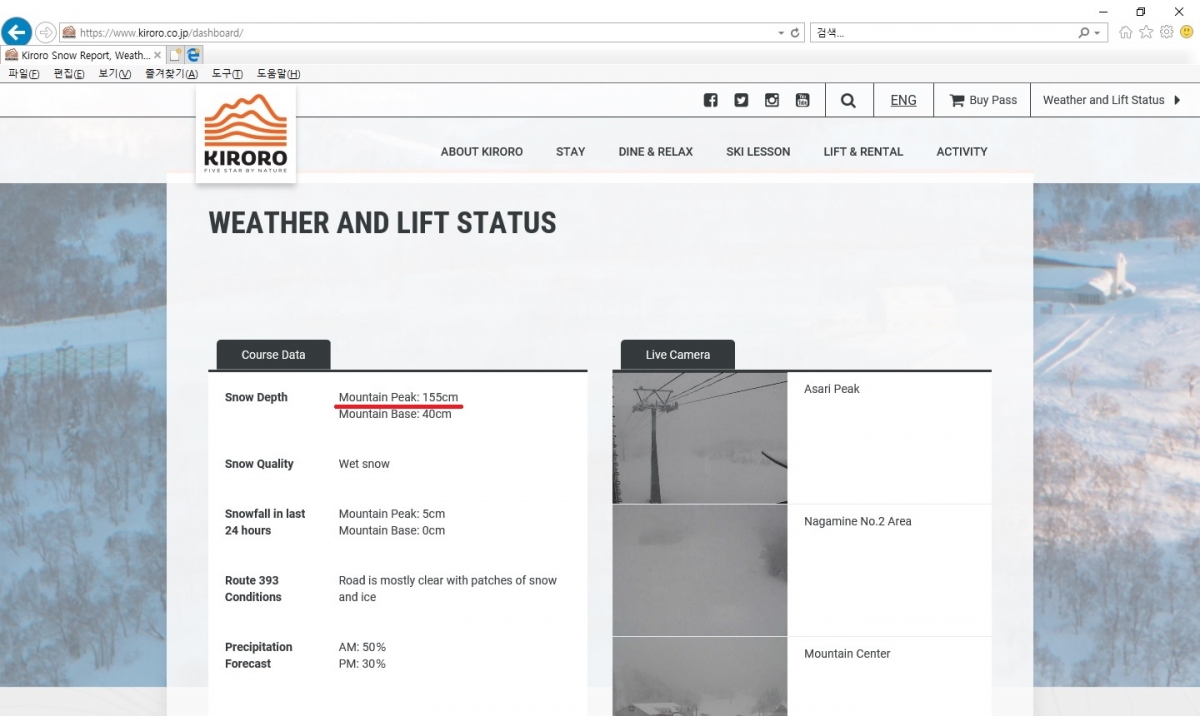Click the 'Snow Quality' label

pyautogui.click(x=259, y=464)
